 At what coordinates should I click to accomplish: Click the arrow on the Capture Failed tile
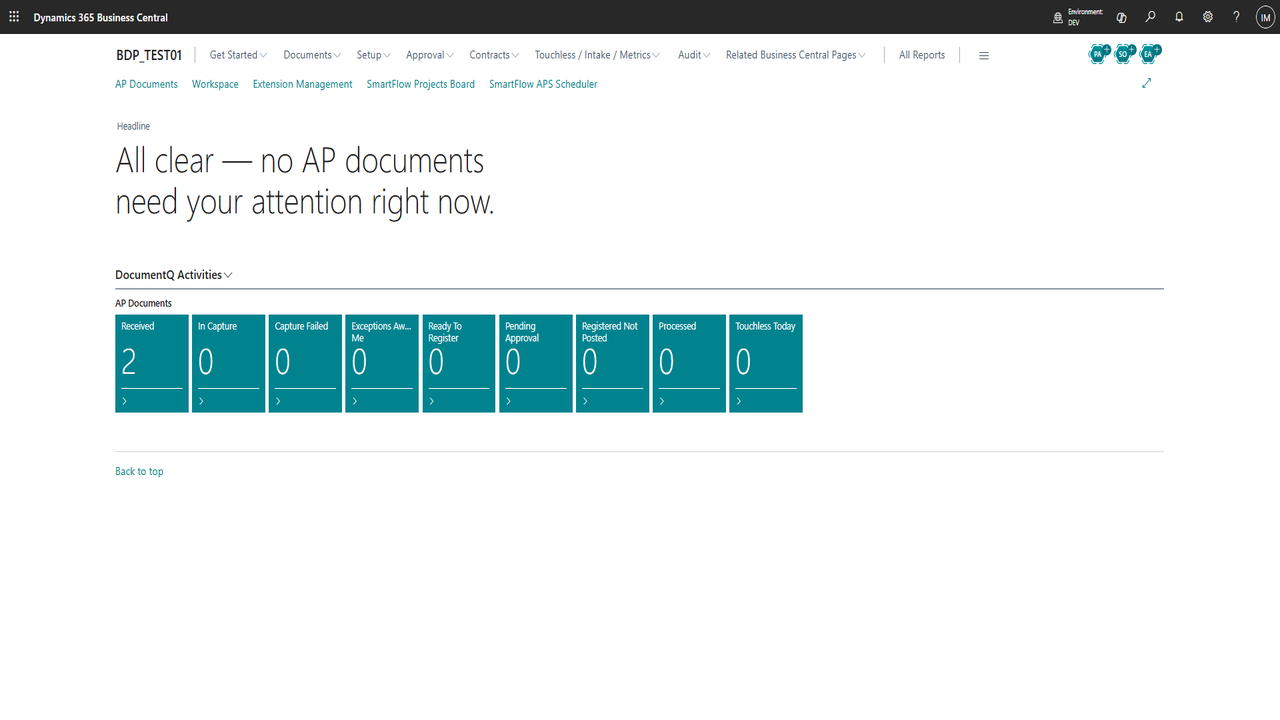pos(278,401)
